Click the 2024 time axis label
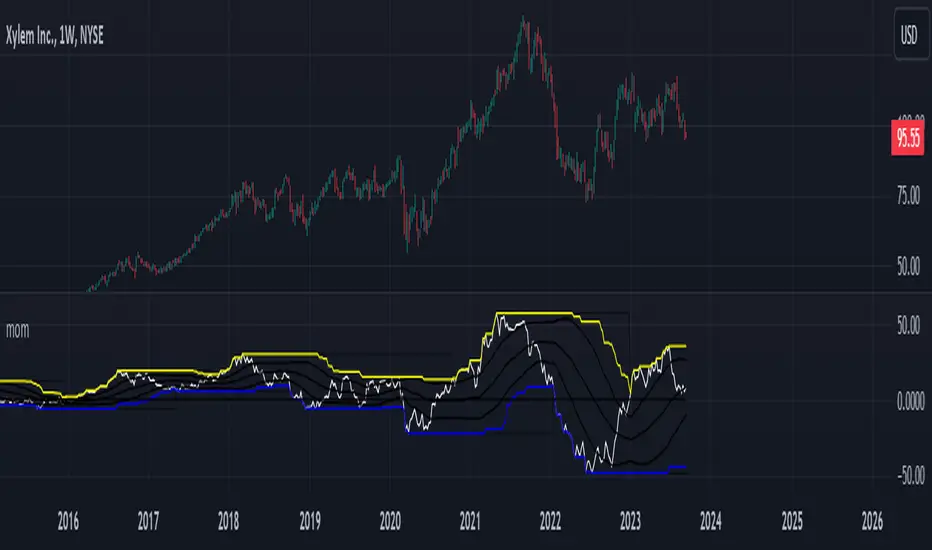Viewport: 932px width, 550px height. tap(711, 521)
